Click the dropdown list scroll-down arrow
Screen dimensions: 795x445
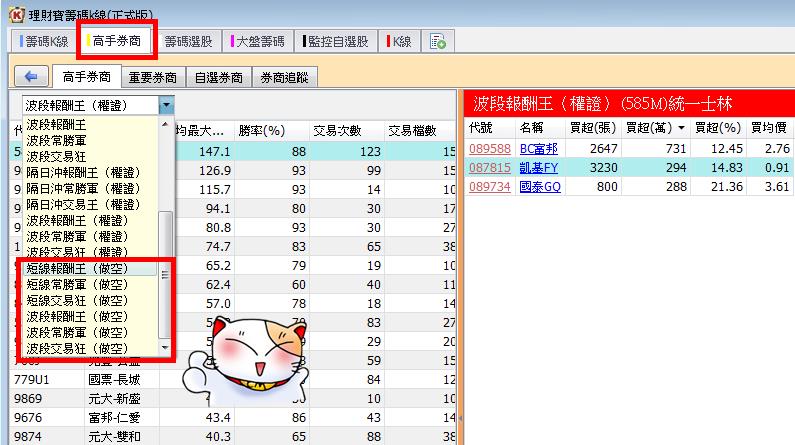click(165, 348)
